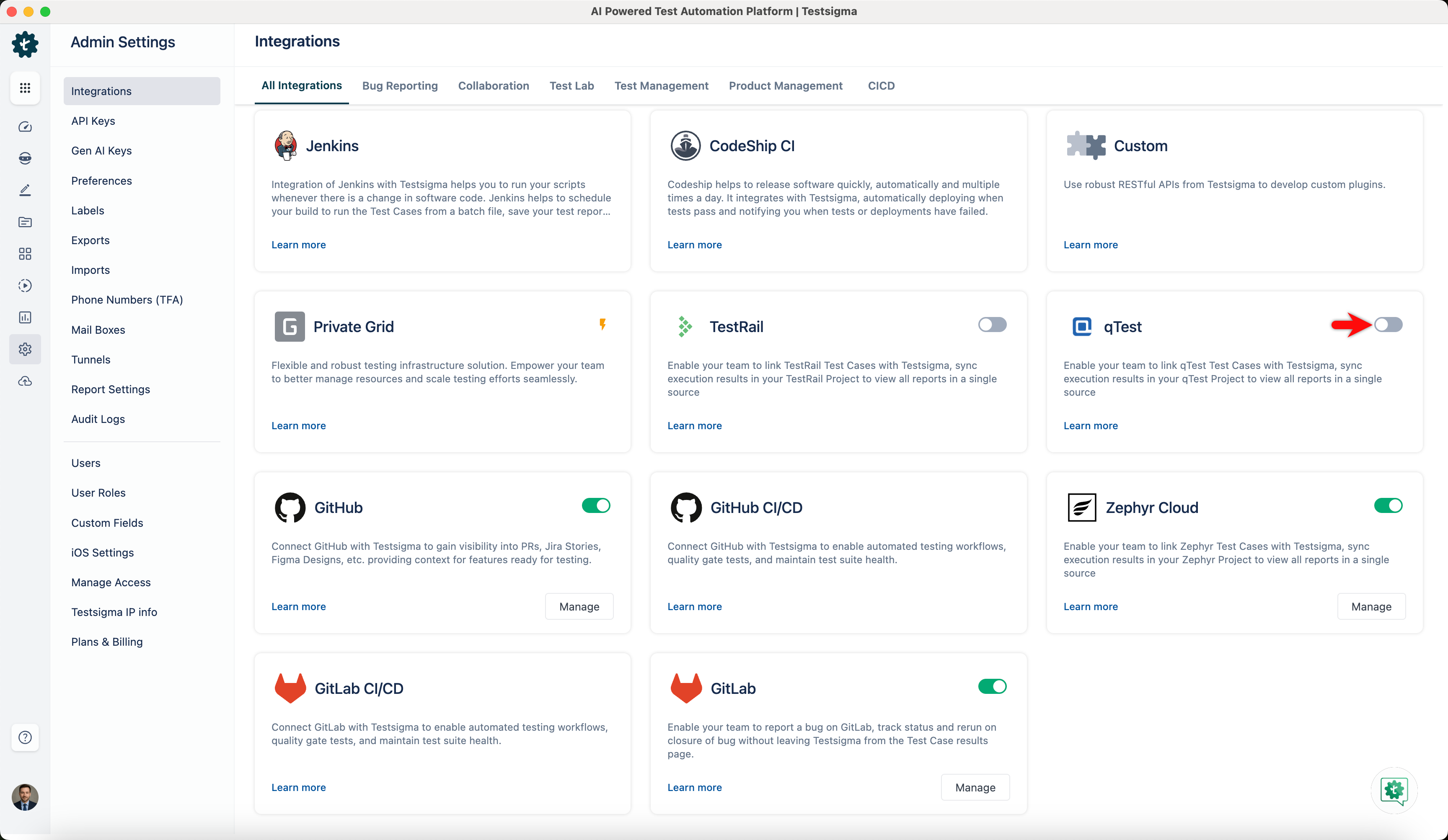Open the help question mark icon

pos(25,737)
